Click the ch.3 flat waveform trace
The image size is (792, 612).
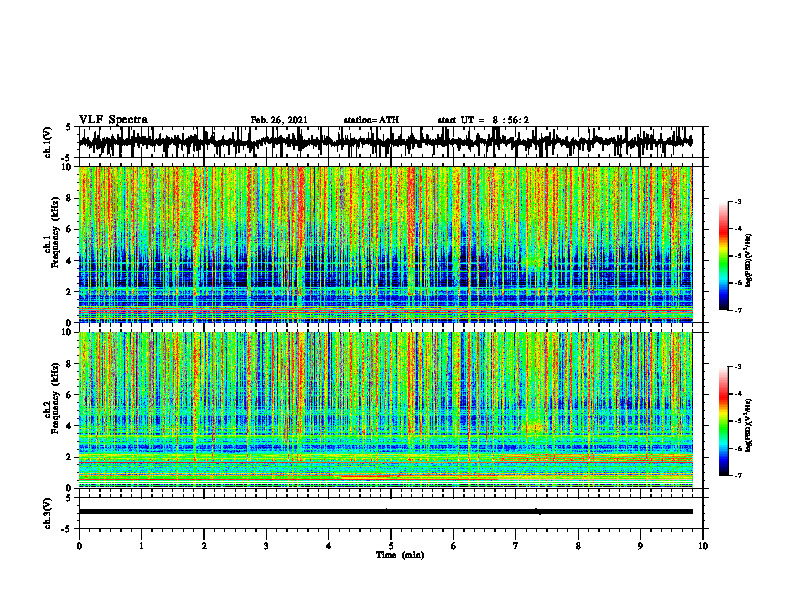pos(385,512)
